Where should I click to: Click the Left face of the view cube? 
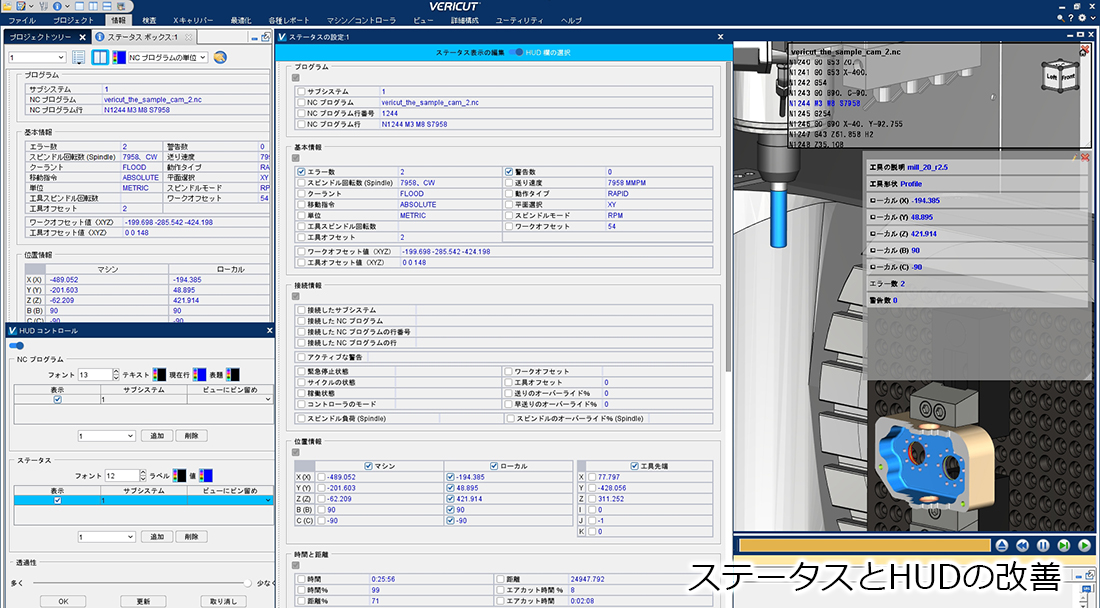pyautogui.click(x=1051, y=77)
